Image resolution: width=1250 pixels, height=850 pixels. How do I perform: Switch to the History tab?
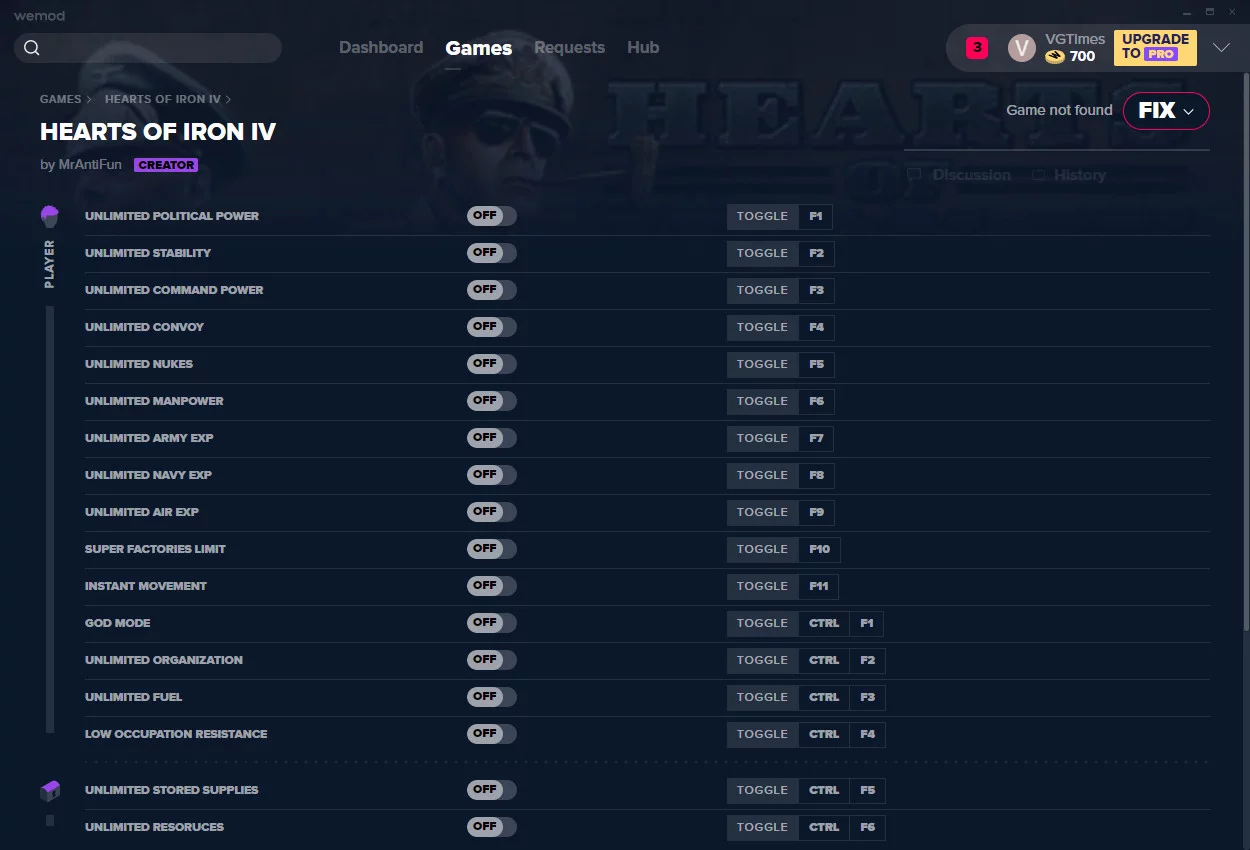[x=1069, y=175]
